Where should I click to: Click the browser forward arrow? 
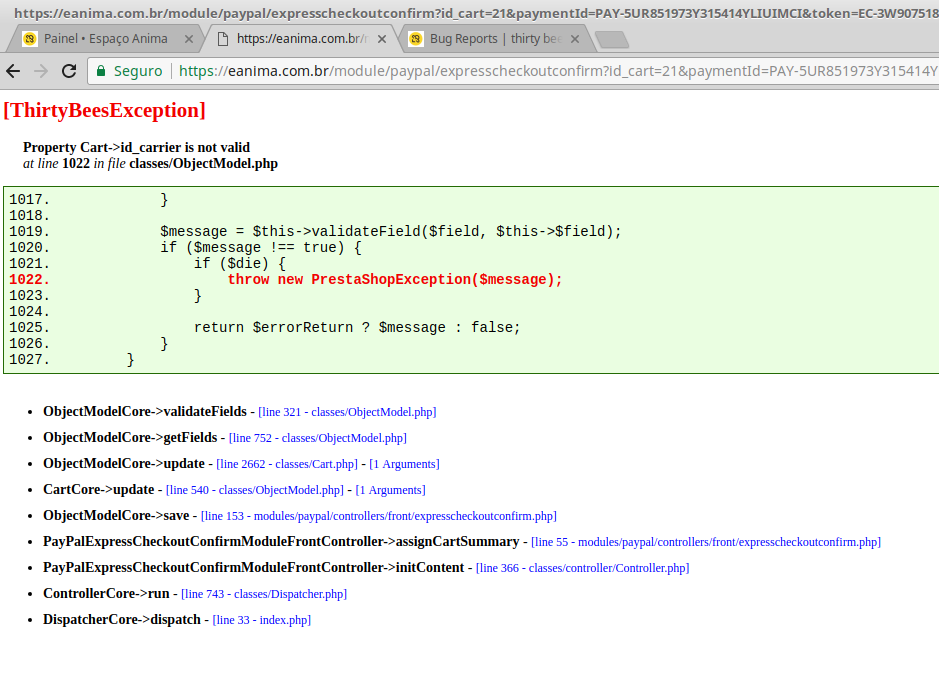(x=41, y=71)
